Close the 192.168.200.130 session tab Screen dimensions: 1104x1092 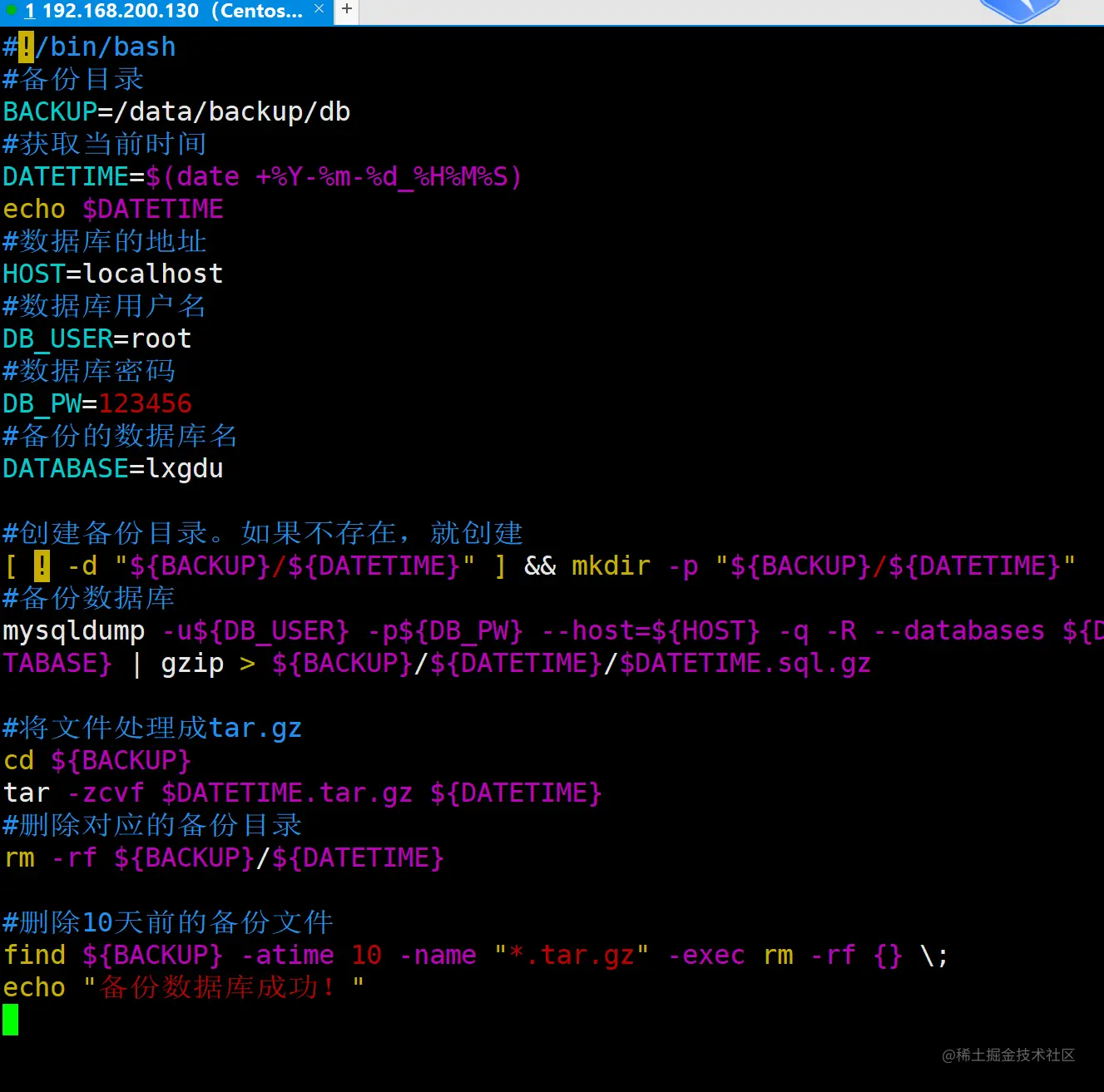pyautogui.click(x=319, y=9)
